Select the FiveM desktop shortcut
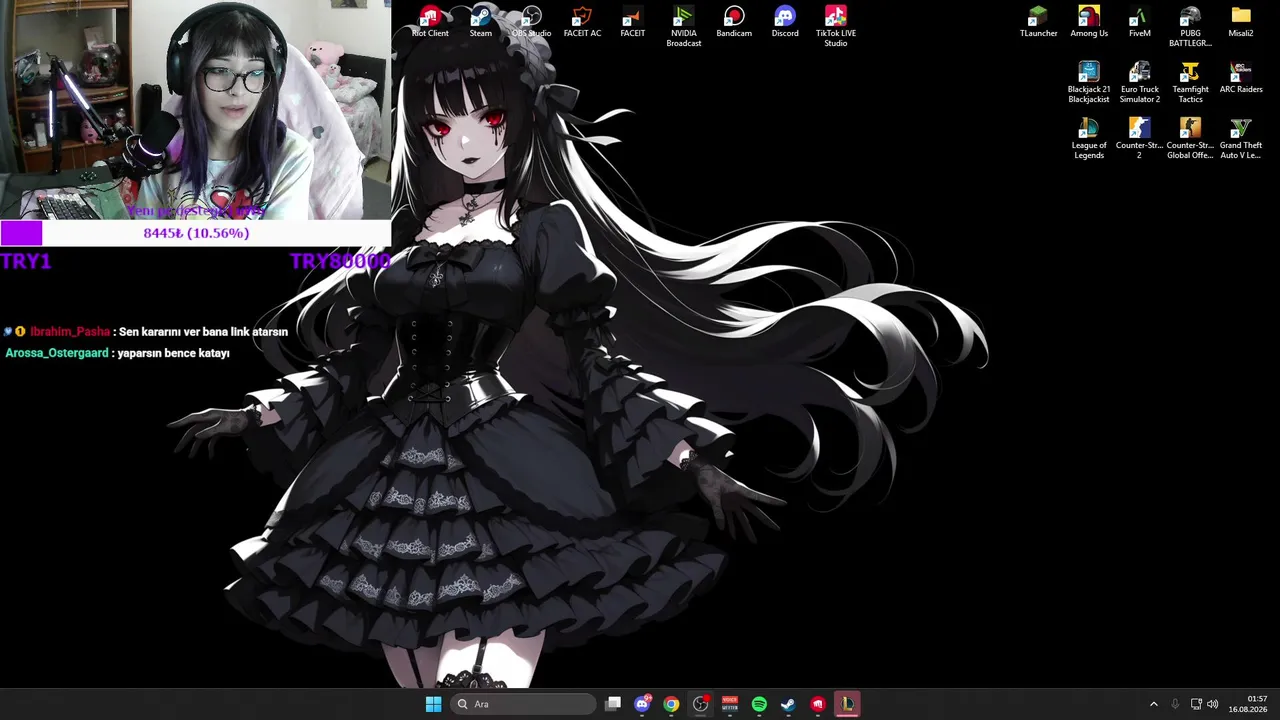The width and height of the screenshot is (1280, 720). point(1140,22)
